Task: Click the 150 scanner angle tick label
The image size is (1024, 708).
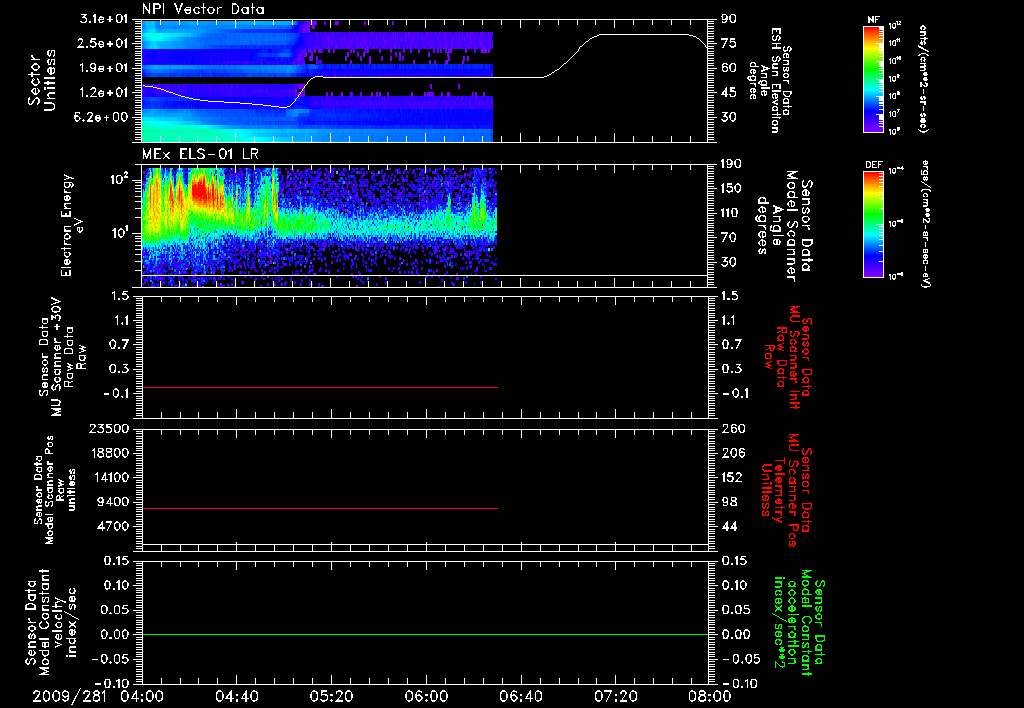Action: pos(733,188)
